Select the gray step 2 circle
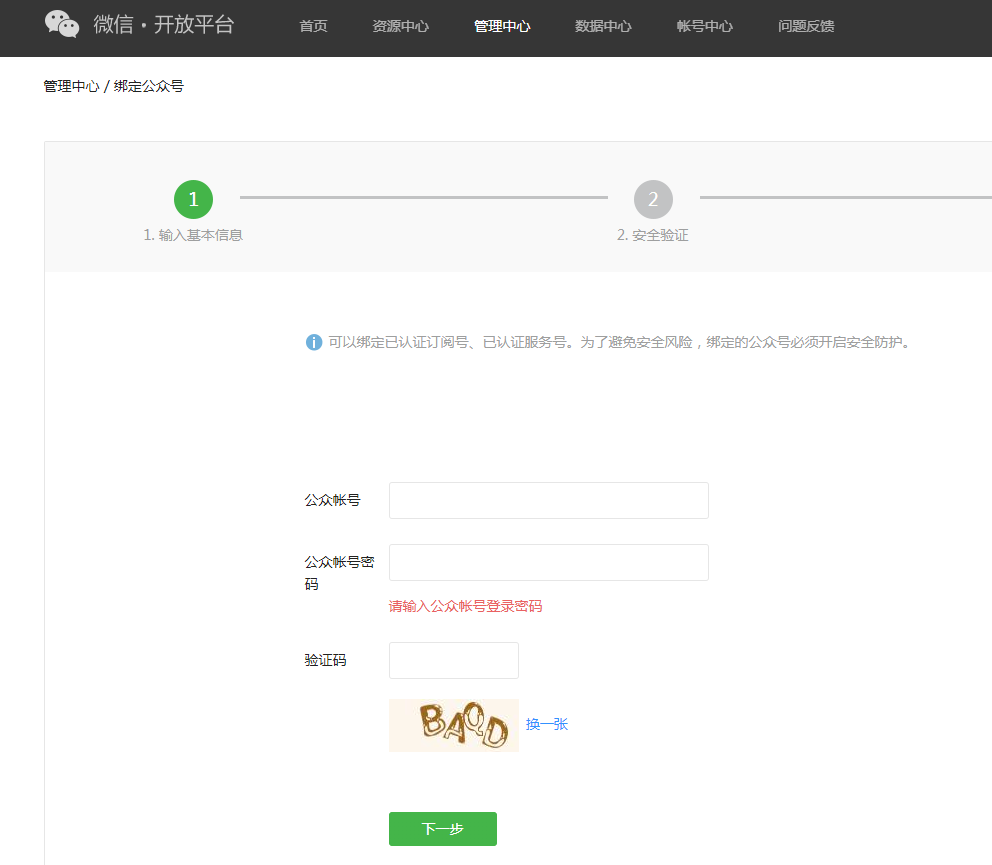This screenshot has width=992, height=865. pos(653,199)
